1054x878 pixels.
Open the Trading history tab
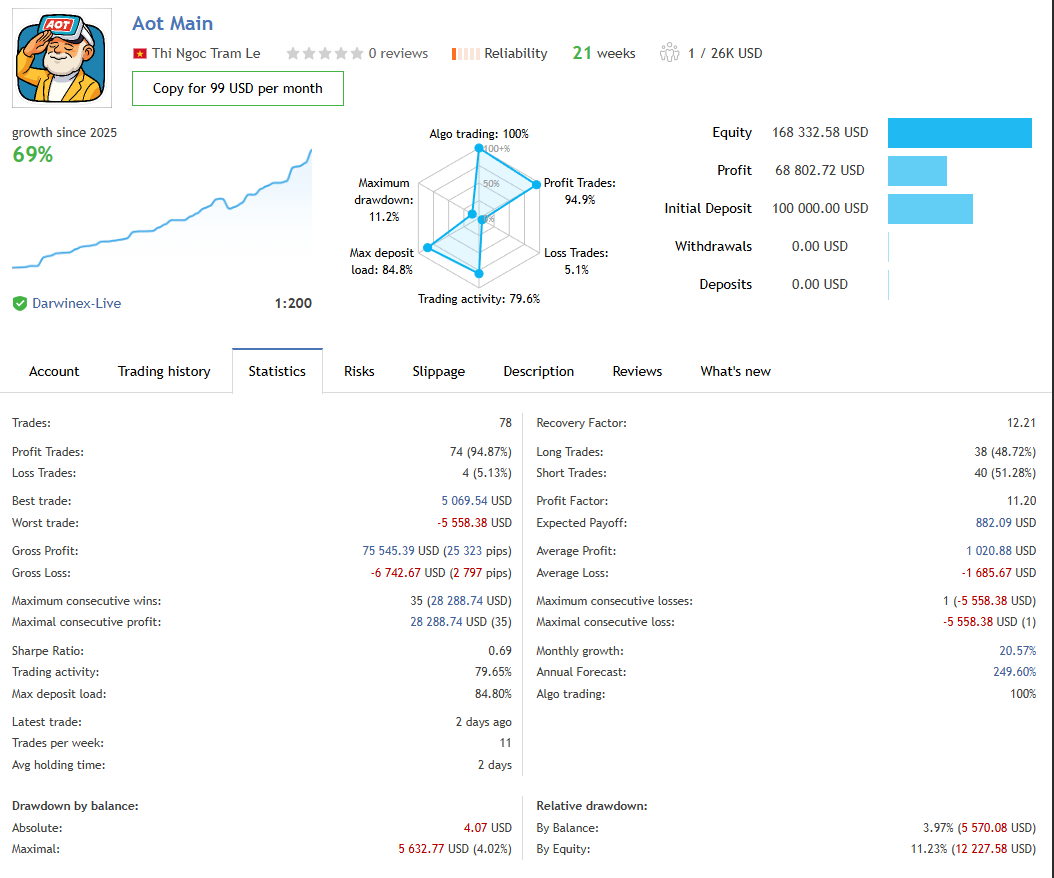(163, 371)
